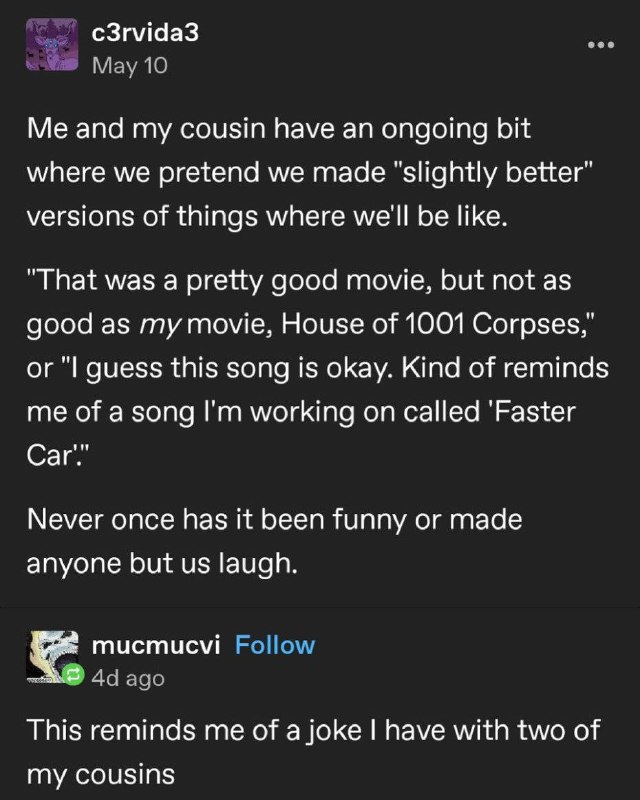Tap the green reblog badge icon
This screenshot has width=640, height=800.
coord(72,676)
